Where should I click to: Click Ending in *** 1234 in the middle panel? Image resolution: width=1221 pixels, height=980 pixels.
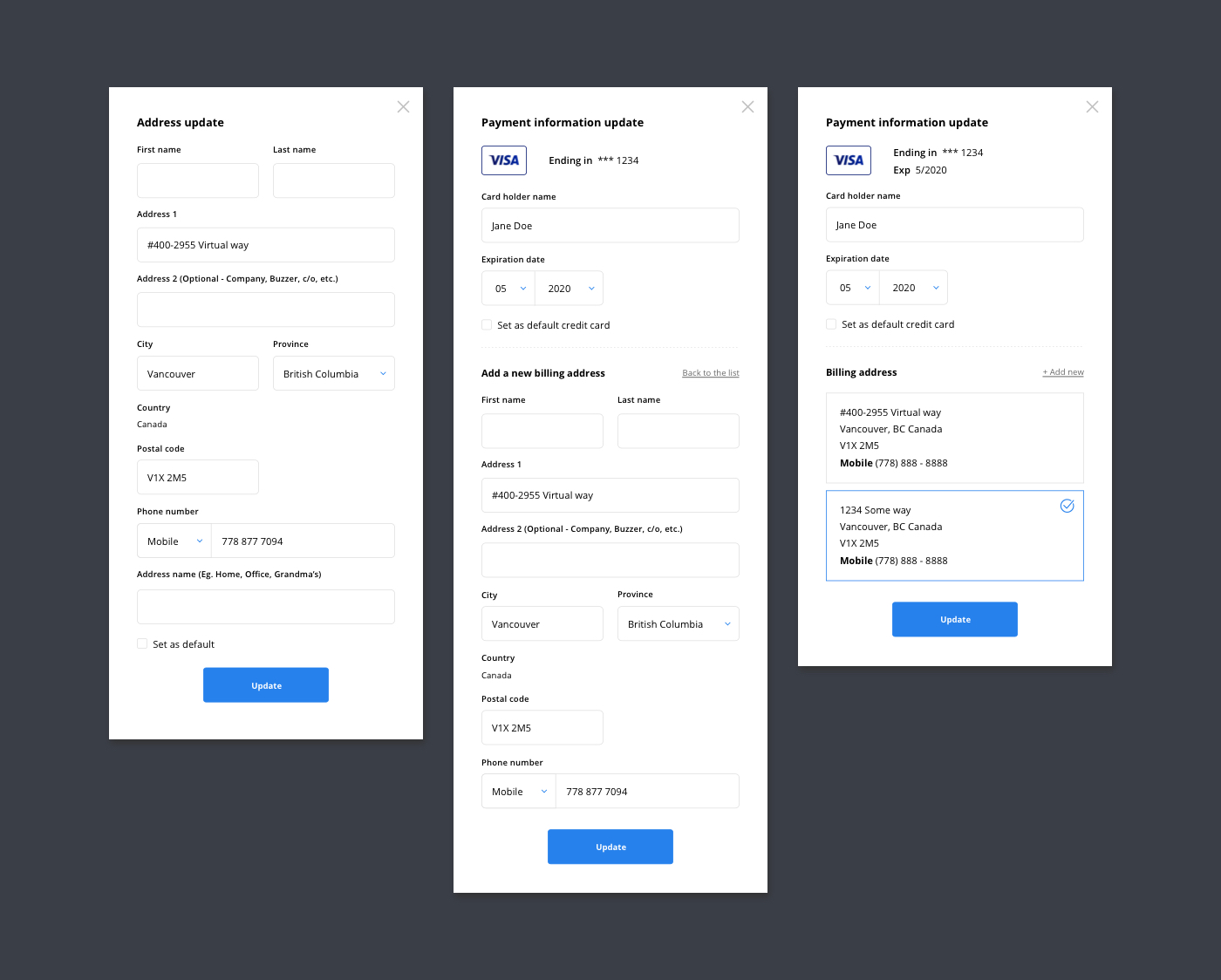click(594, 160)
